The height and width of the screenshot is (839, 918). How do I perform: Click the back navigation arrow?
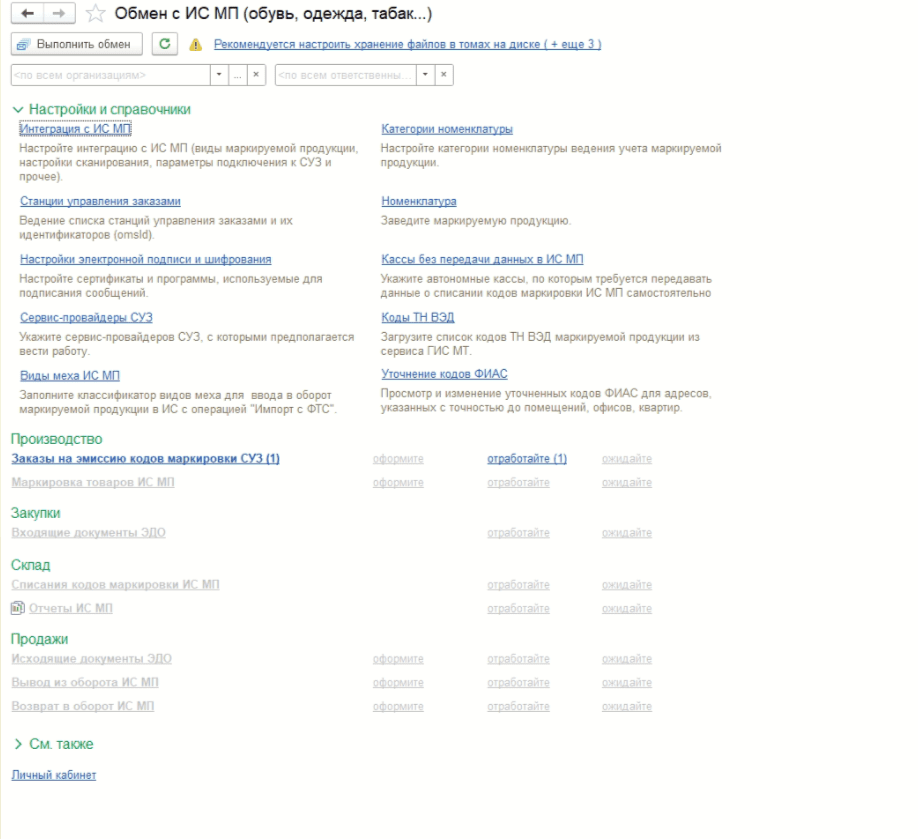(x=27, y=13)
